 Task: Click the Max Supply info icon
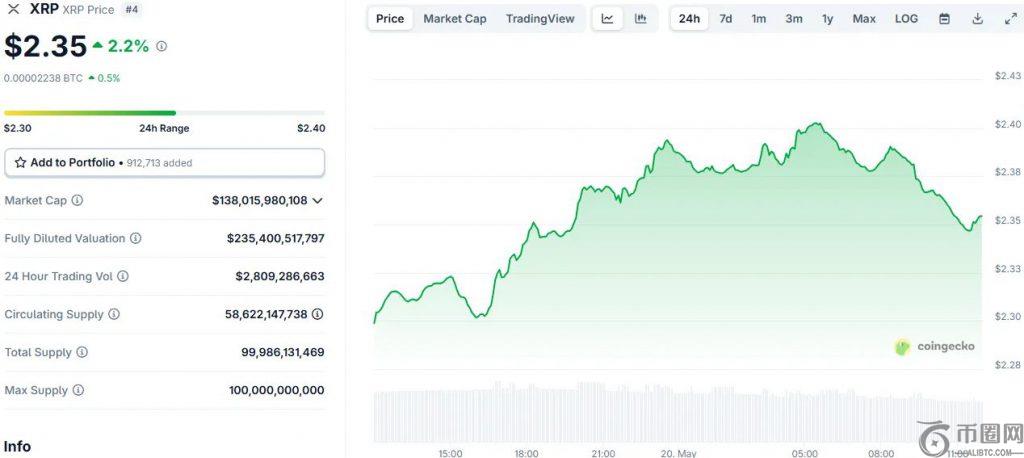click(x=77, y=390)
